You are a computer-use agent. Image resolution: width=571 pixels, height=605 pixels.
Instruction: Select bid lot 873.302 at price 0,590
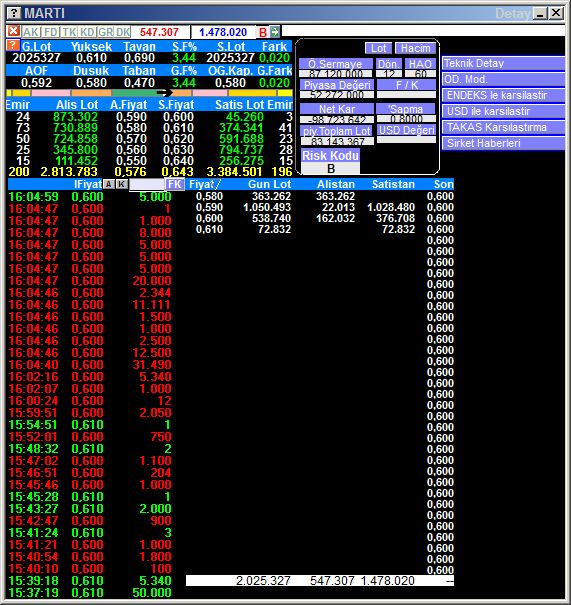(75, 117)
